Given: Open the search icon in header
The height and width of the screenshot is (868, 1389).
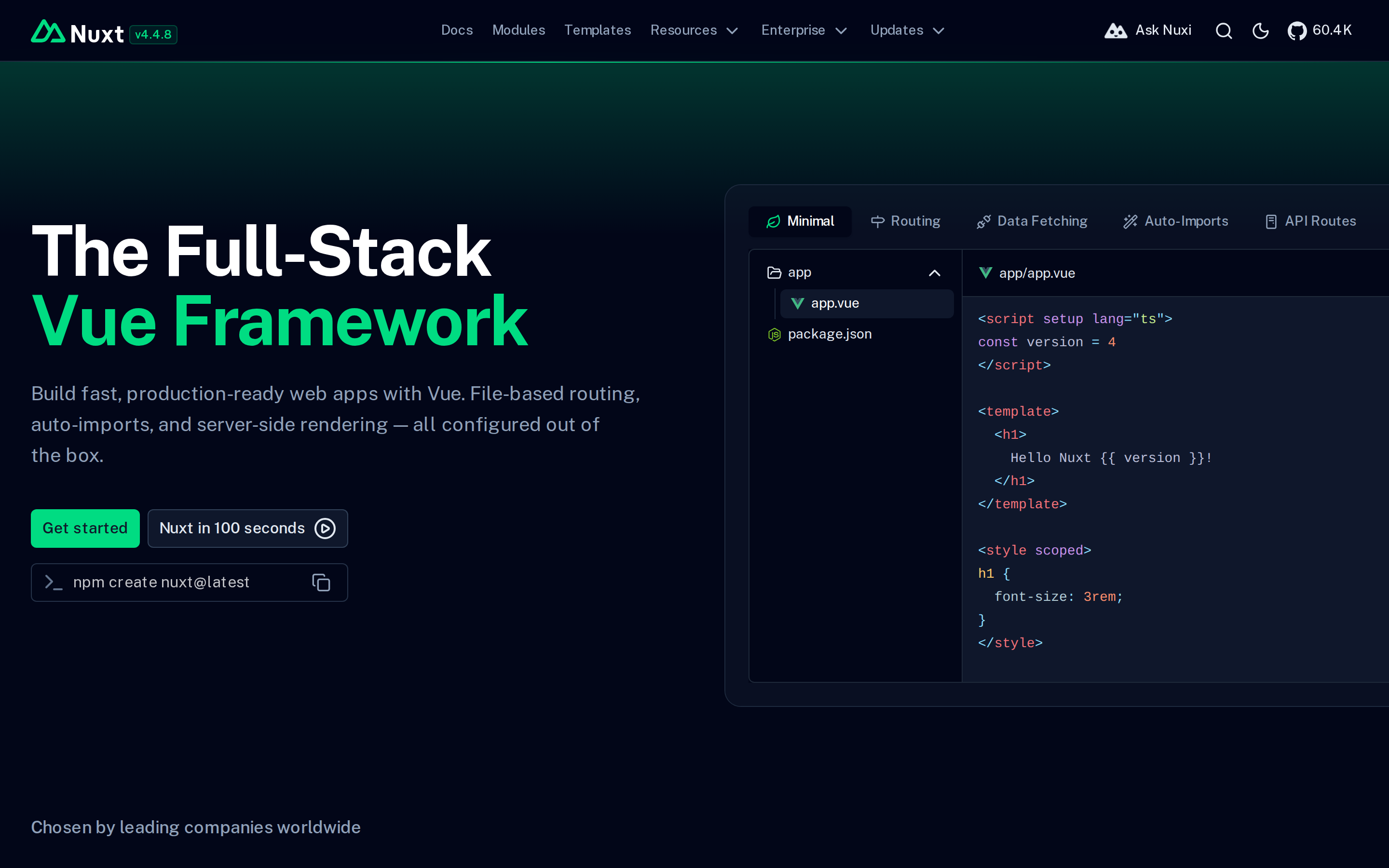Looking at the screenshot, I should click(x=1224, y=30).
